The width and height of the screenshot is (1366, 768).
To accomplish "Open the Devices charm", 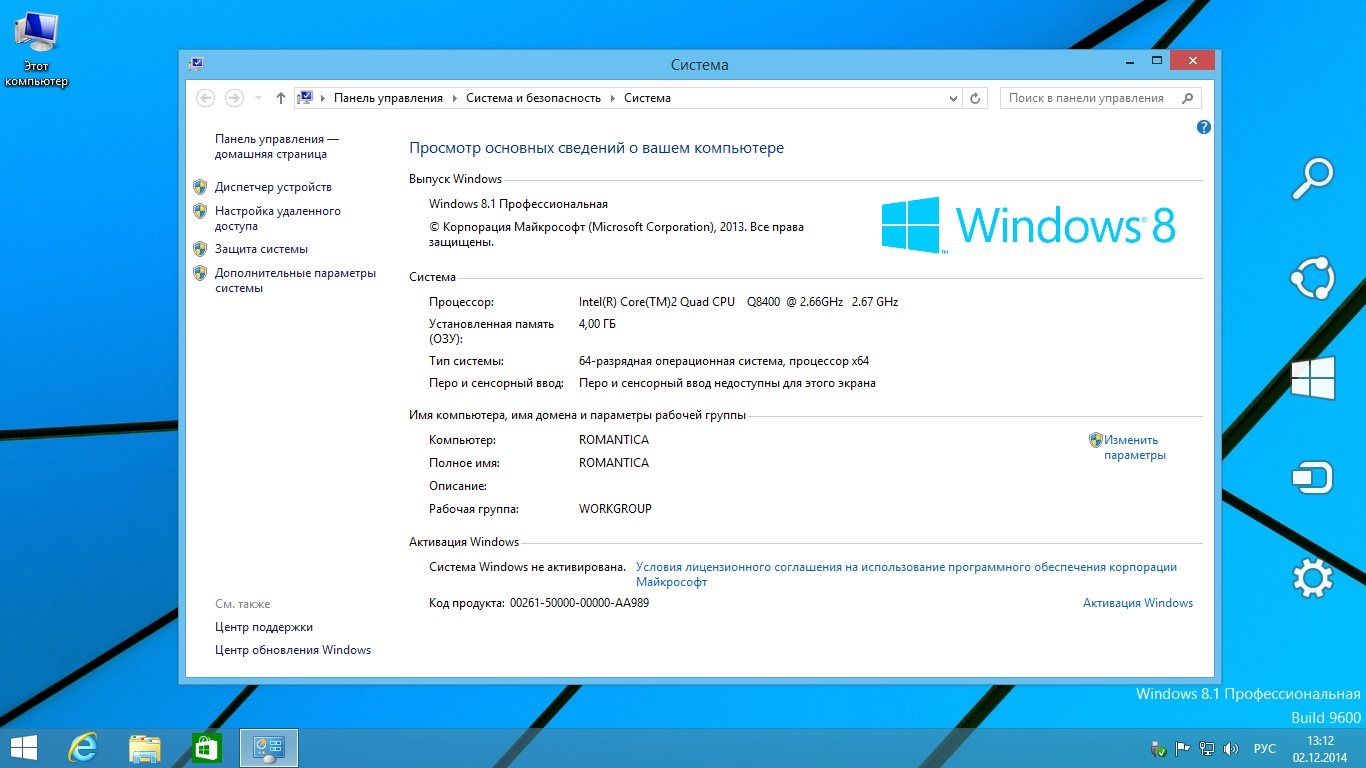I will click(x=1312, y=478).
